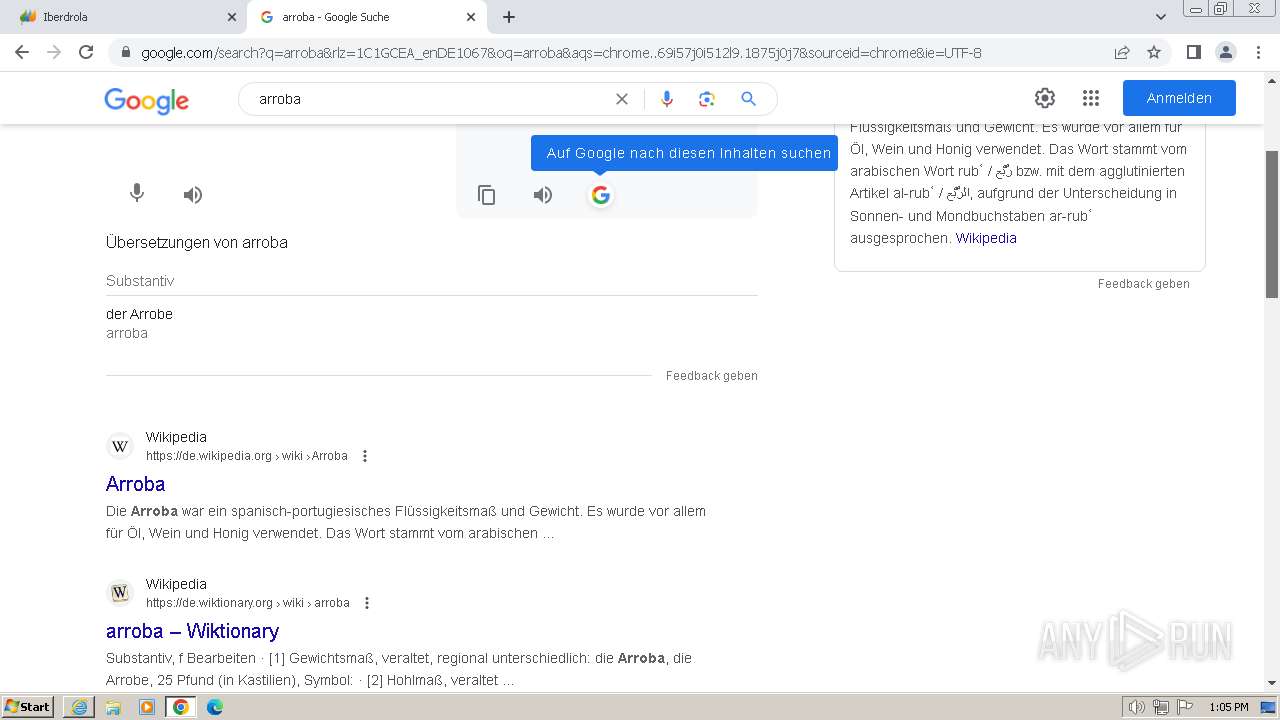Screen dimensions: 1280x720
Task: Click the Wikipedia favicon of first result
Action: pos(120,446)
